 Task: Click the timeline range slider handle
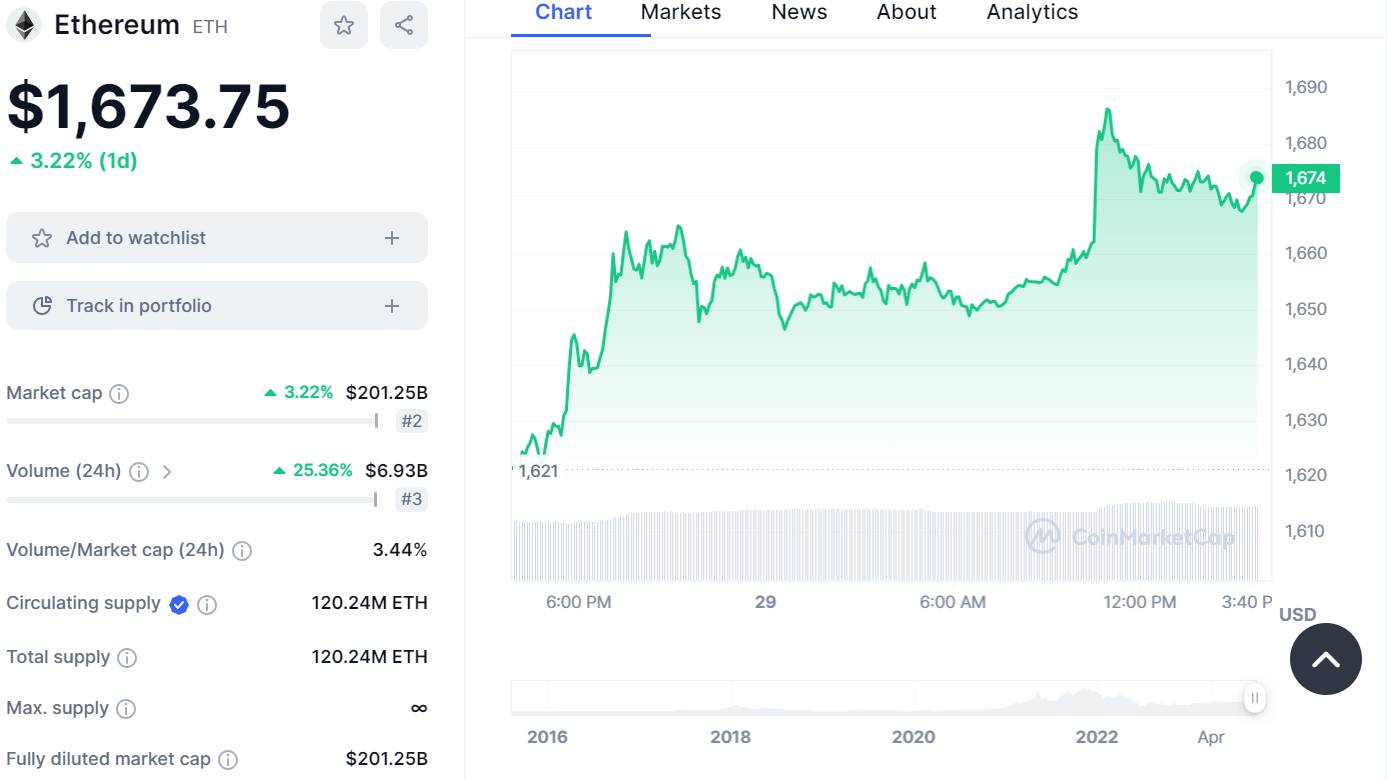point(1254,698)
